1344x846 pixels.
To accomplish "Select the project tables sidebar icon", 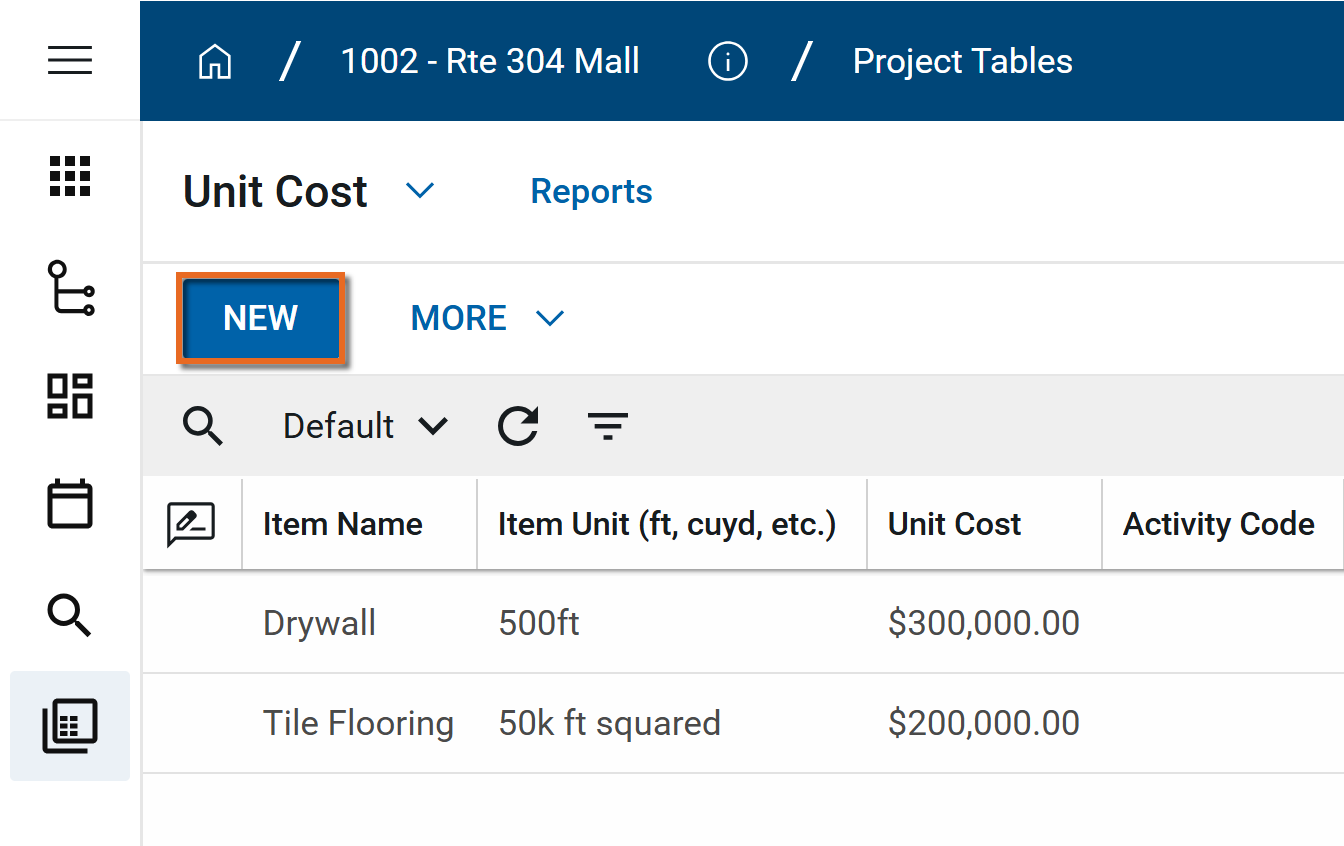I will [x=70, y=725].
